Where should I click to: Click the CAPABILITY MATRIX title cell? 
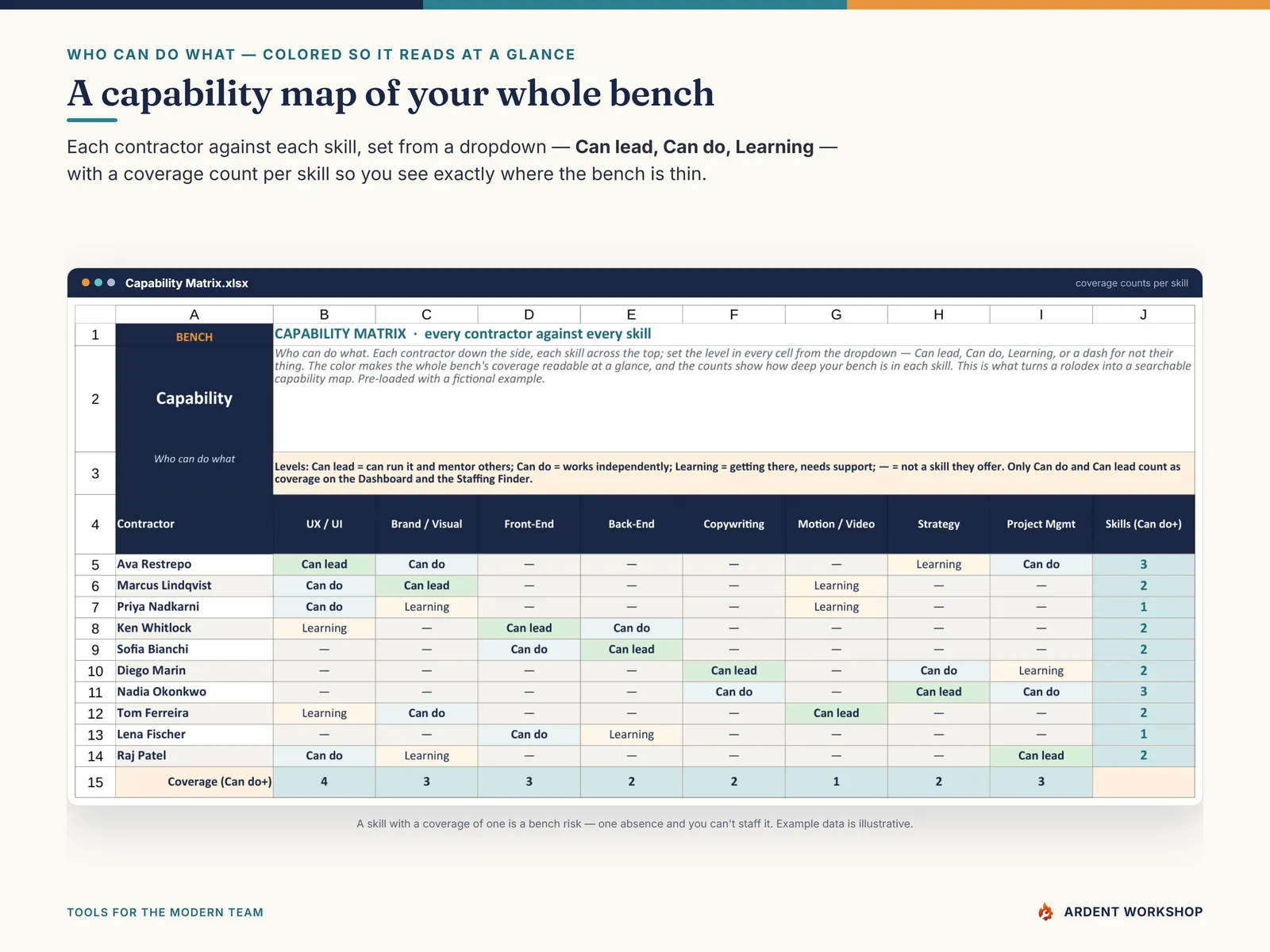(734, 334)
